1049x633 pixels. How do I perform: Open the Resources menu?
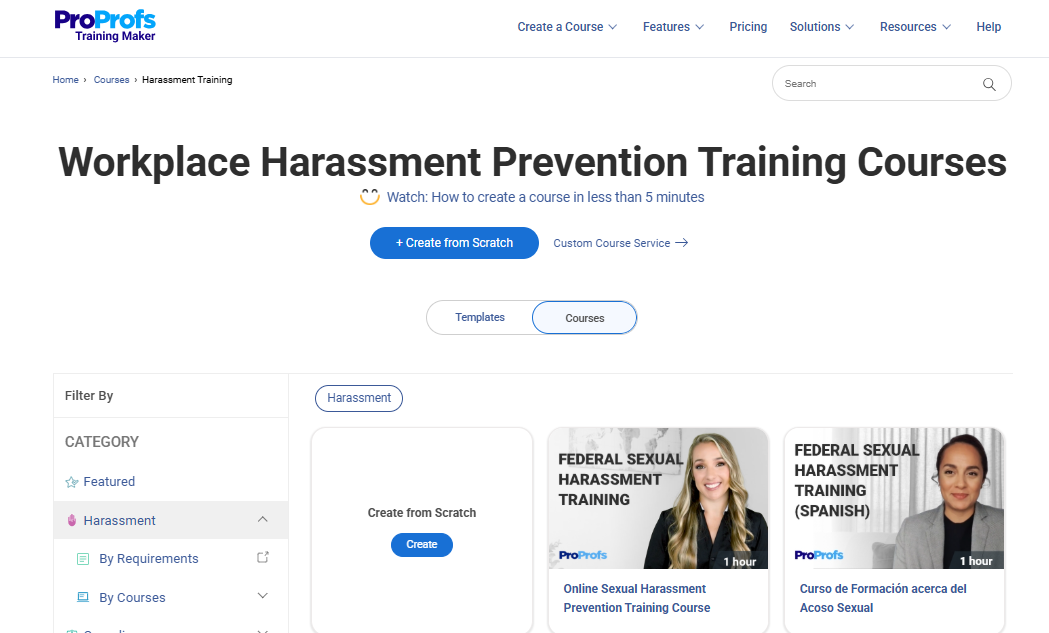click(908, 27)
